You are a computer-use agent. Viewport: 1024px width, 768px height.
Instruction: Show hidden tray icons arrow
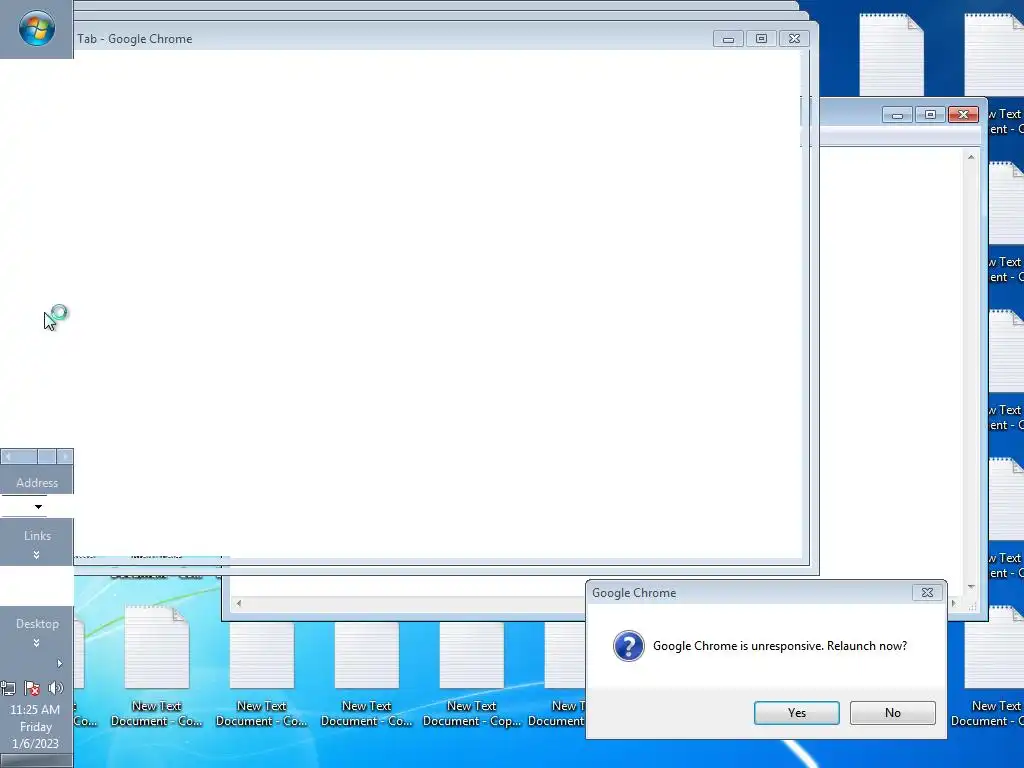pos(59,664)
